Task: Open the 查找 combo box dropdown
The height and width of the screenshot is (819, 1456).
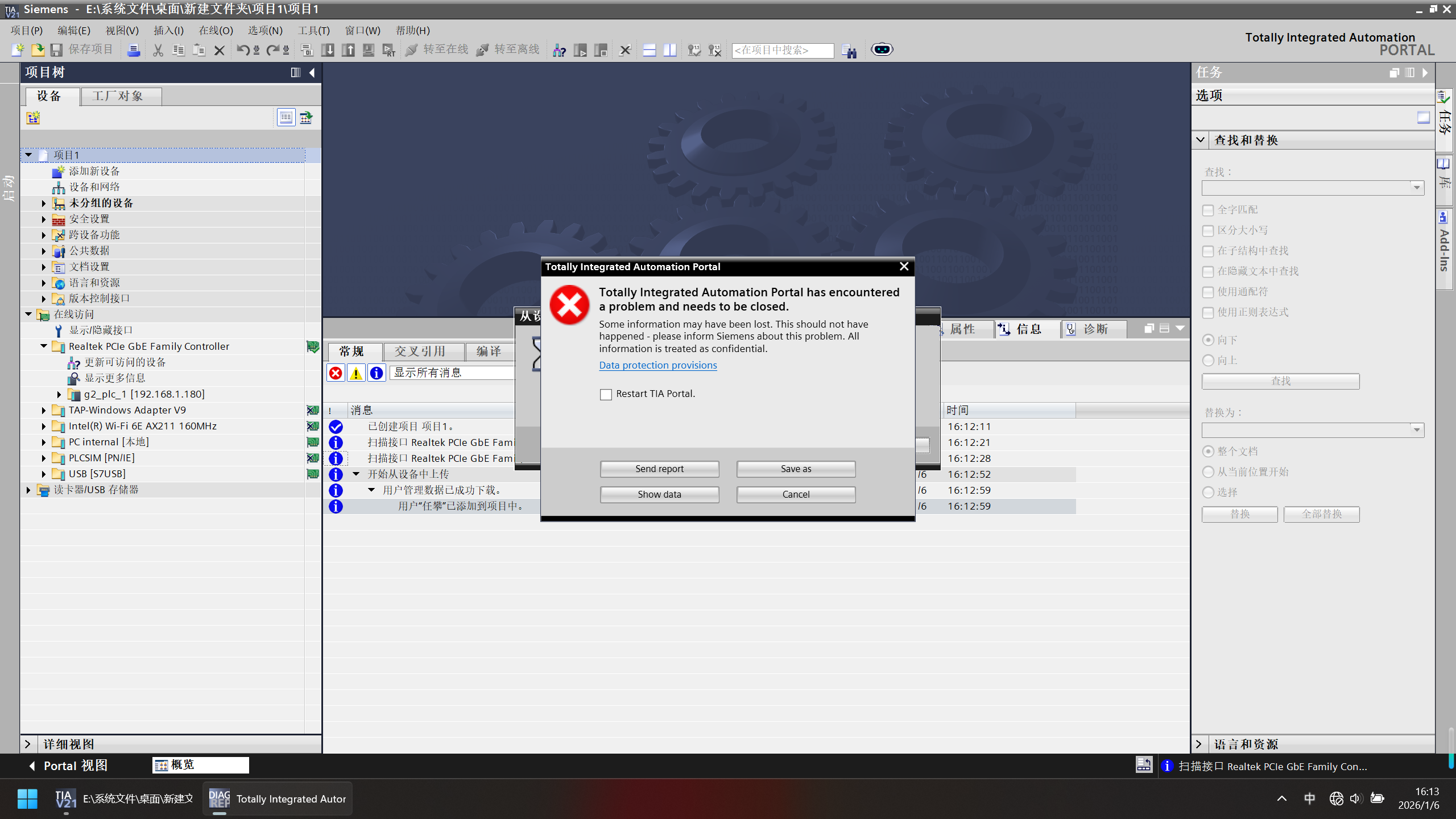Action: 1417,188
